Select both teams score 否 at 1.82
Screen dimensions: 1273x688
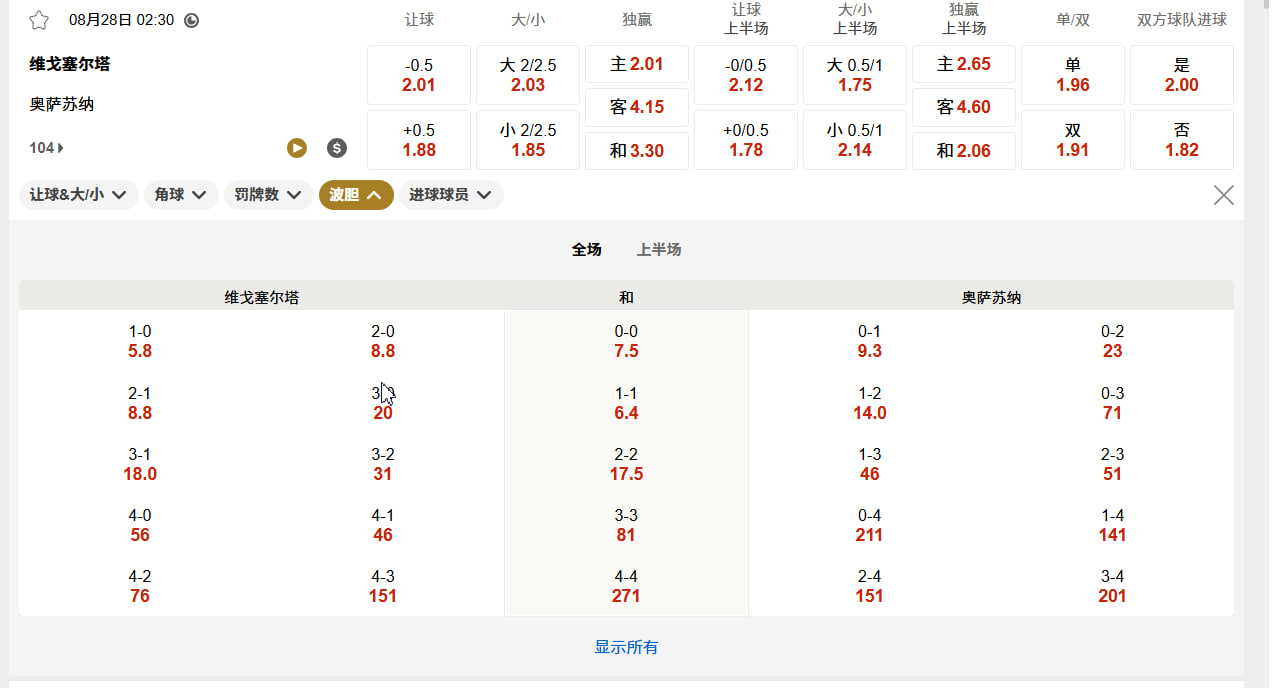click(x=1182, y=140)
